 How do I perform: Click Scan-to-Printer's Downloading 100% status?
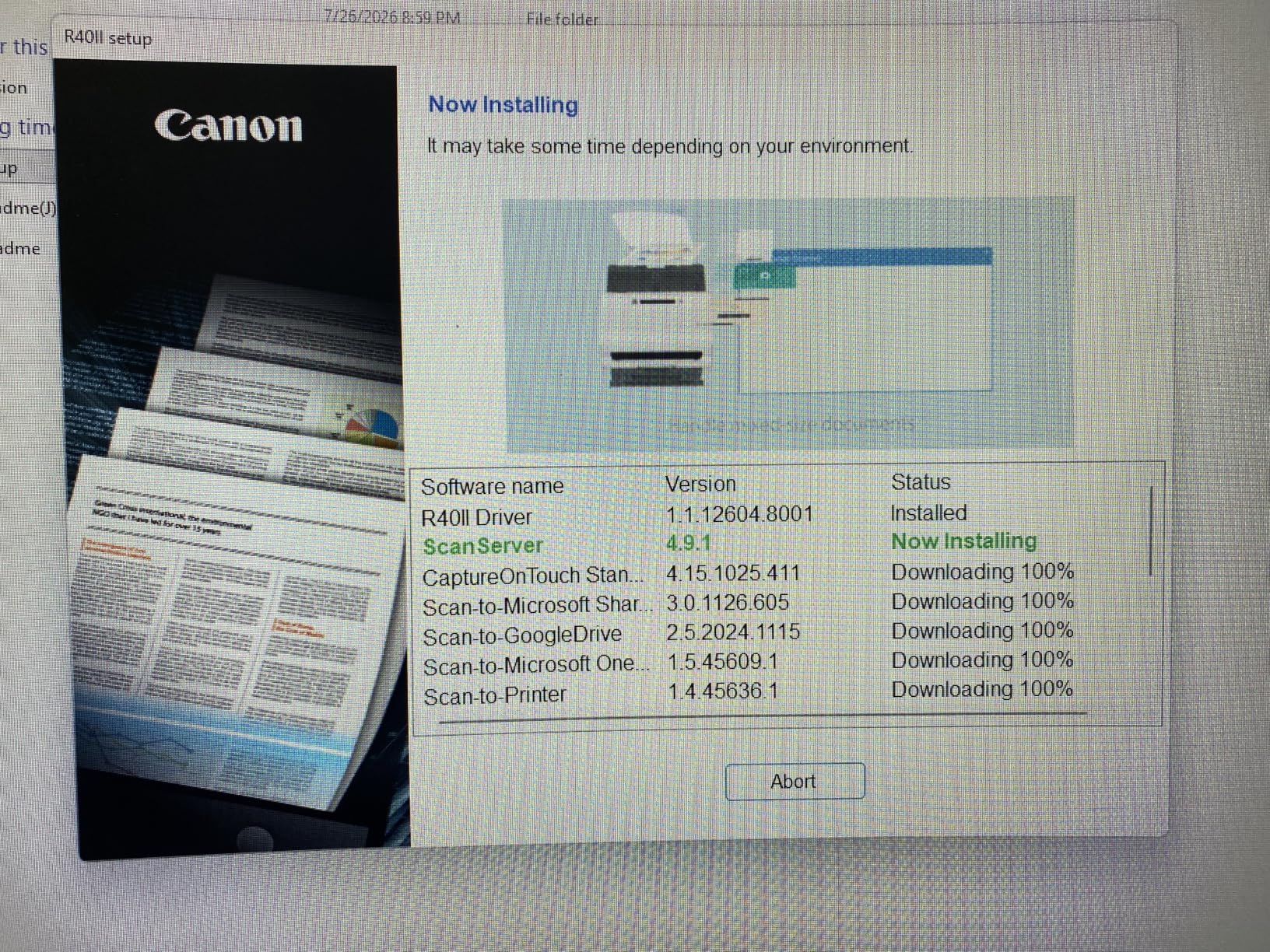[x=982, y=689]
